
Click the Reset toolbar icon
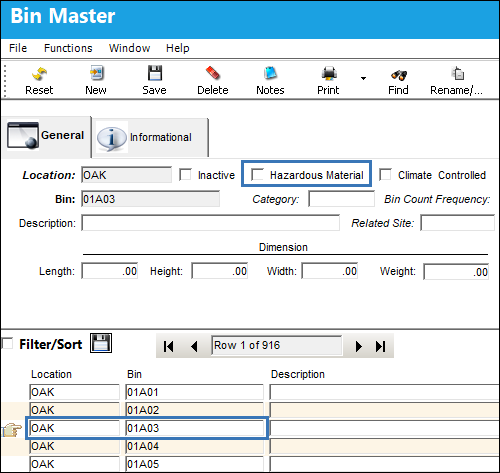click(x=39, y=73)
